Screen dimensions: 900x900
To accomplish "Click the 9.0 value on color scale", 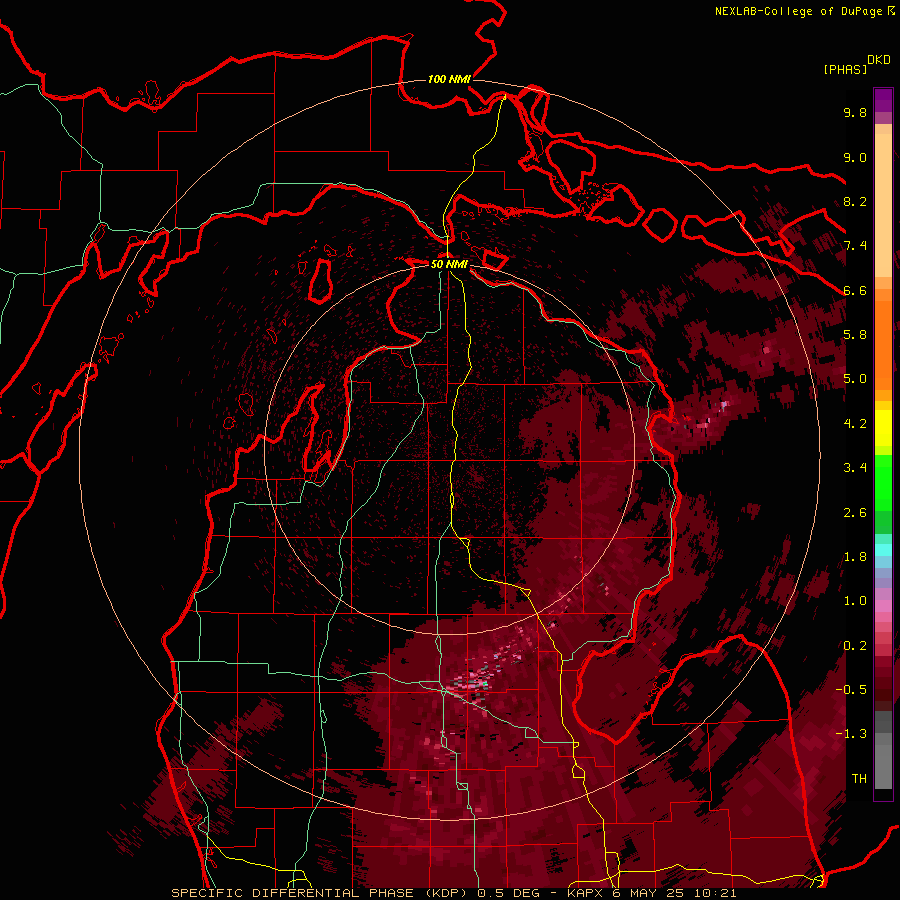I will [855, 157].
